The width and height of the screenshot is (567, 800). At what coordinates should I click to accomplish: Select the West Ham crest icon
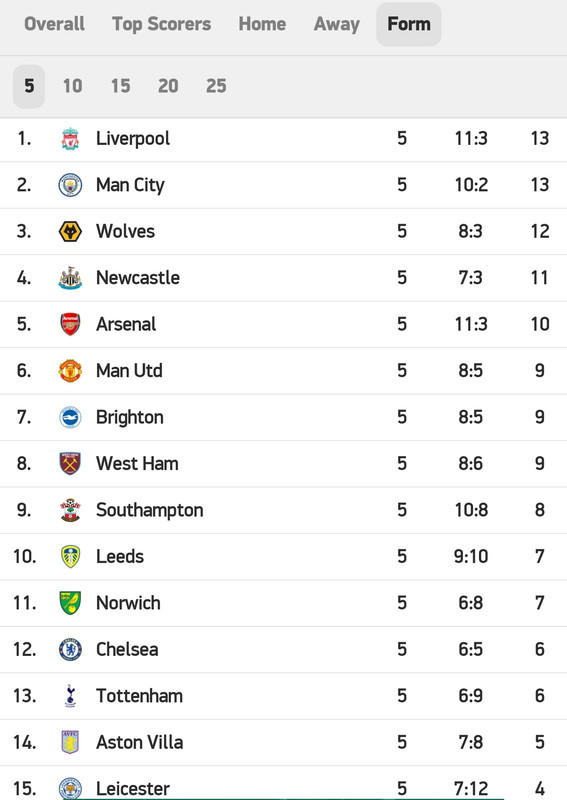(70, 464)
